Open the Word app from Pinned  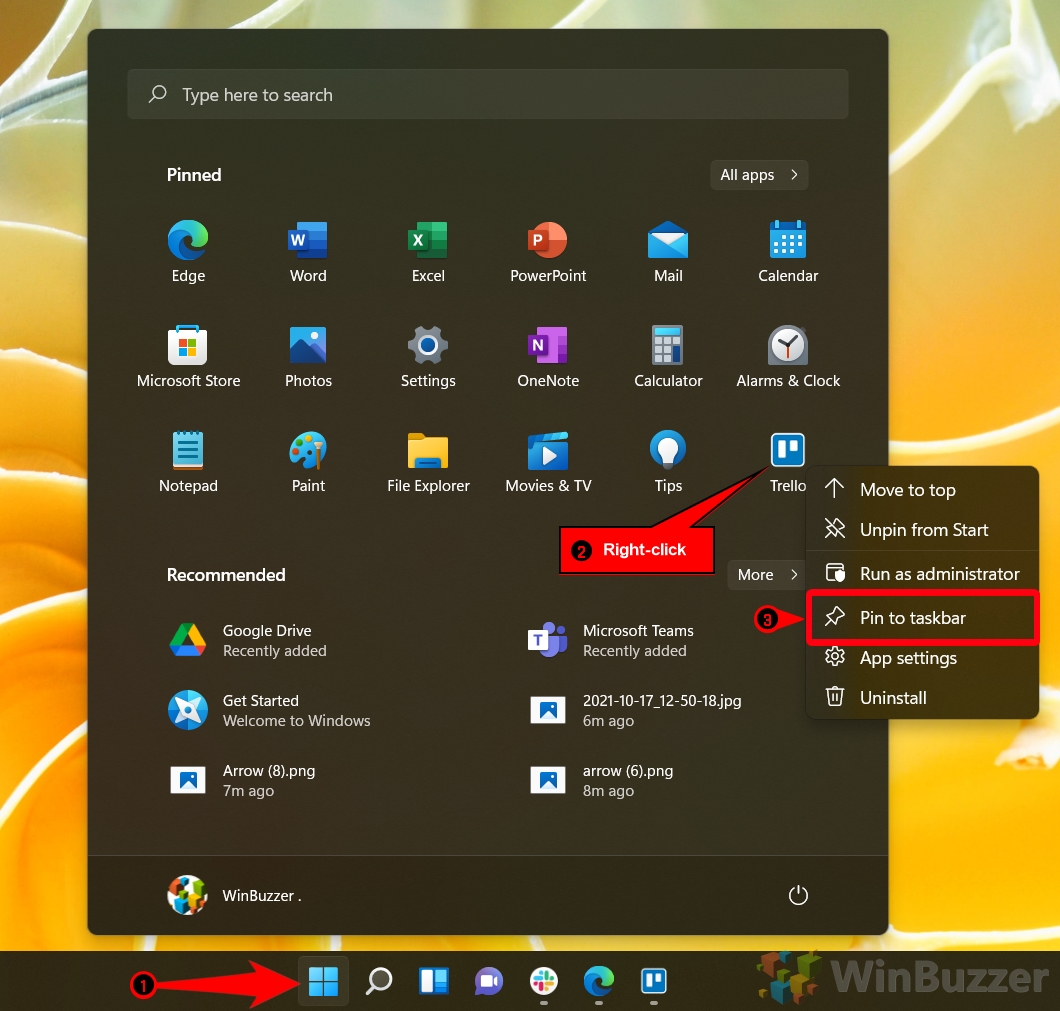pos(308,250)
